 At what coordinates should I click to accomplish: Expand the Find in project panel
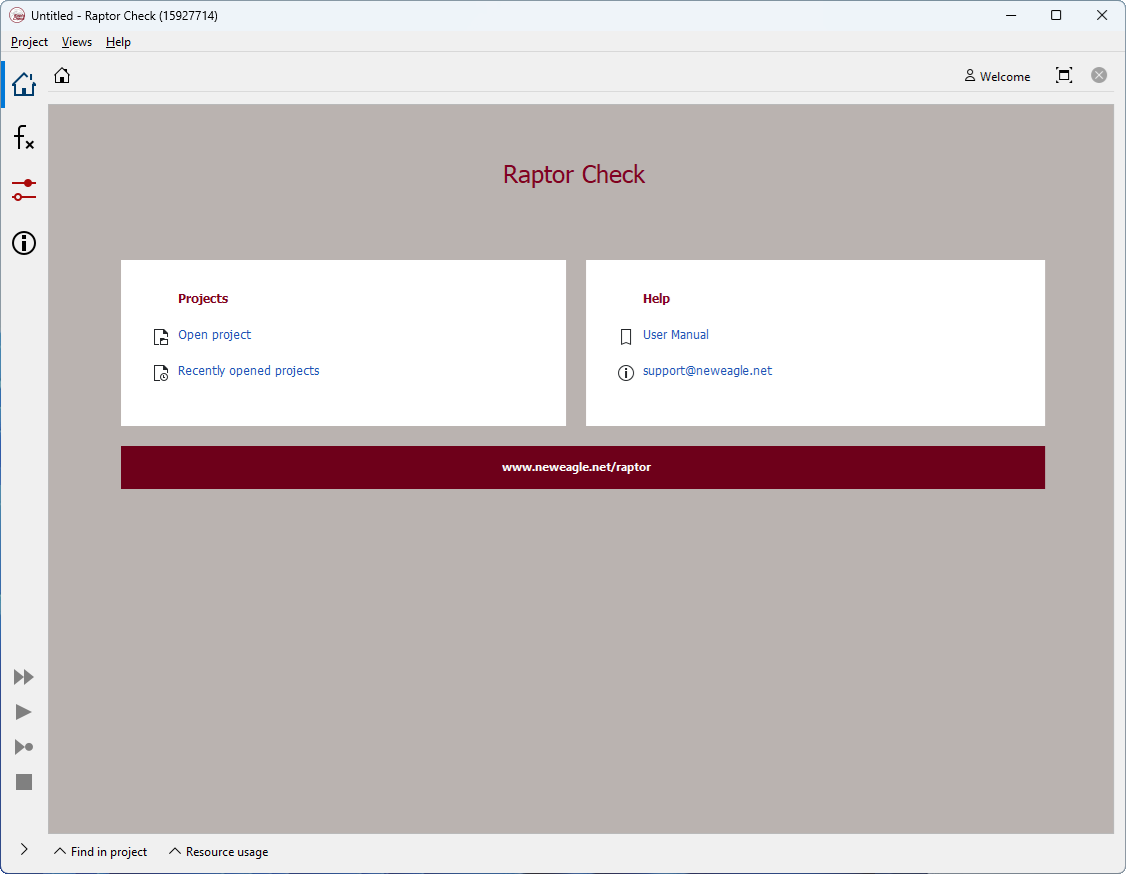[101, 852]
